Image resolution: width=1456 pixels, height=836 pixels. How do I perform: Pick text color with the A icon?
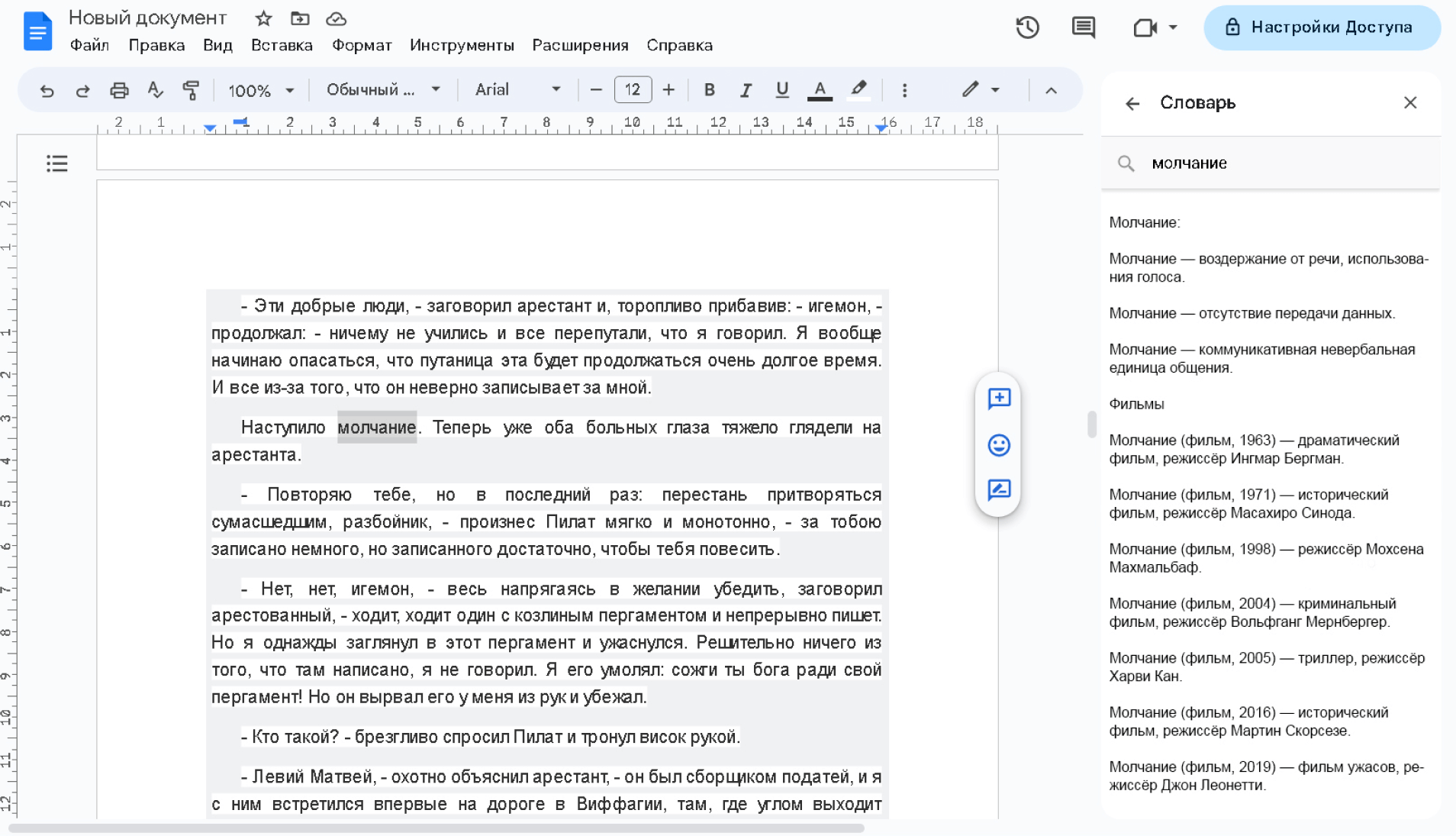(x=820, y=90)
